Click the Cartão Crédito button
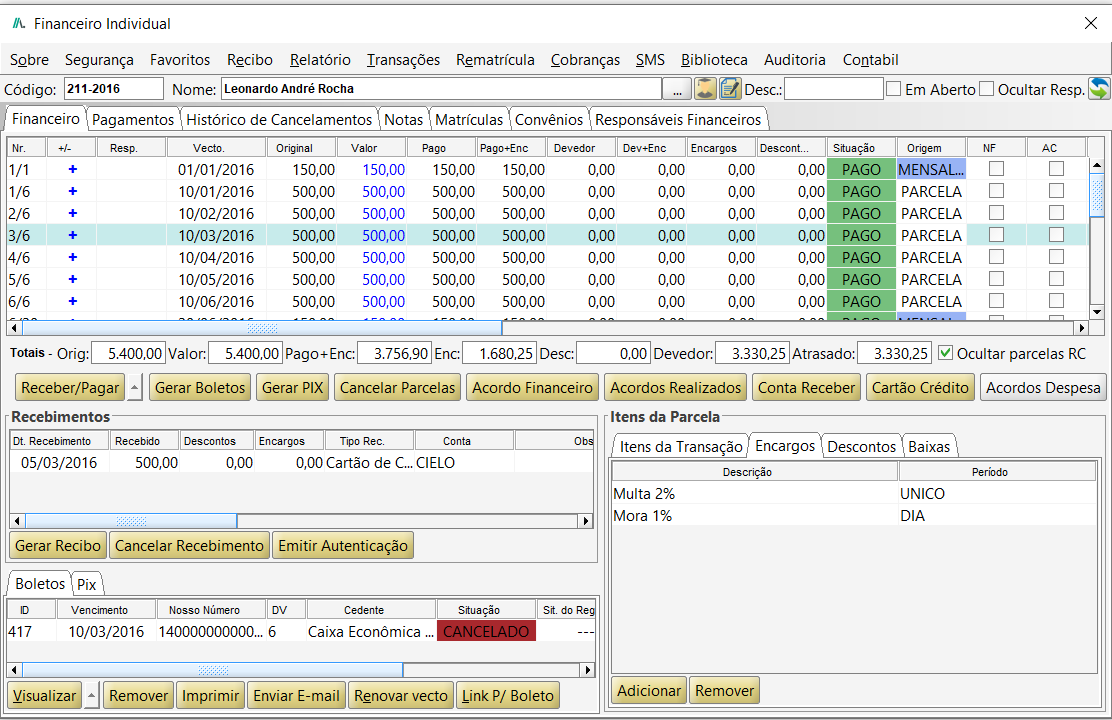 pos(920,387)
